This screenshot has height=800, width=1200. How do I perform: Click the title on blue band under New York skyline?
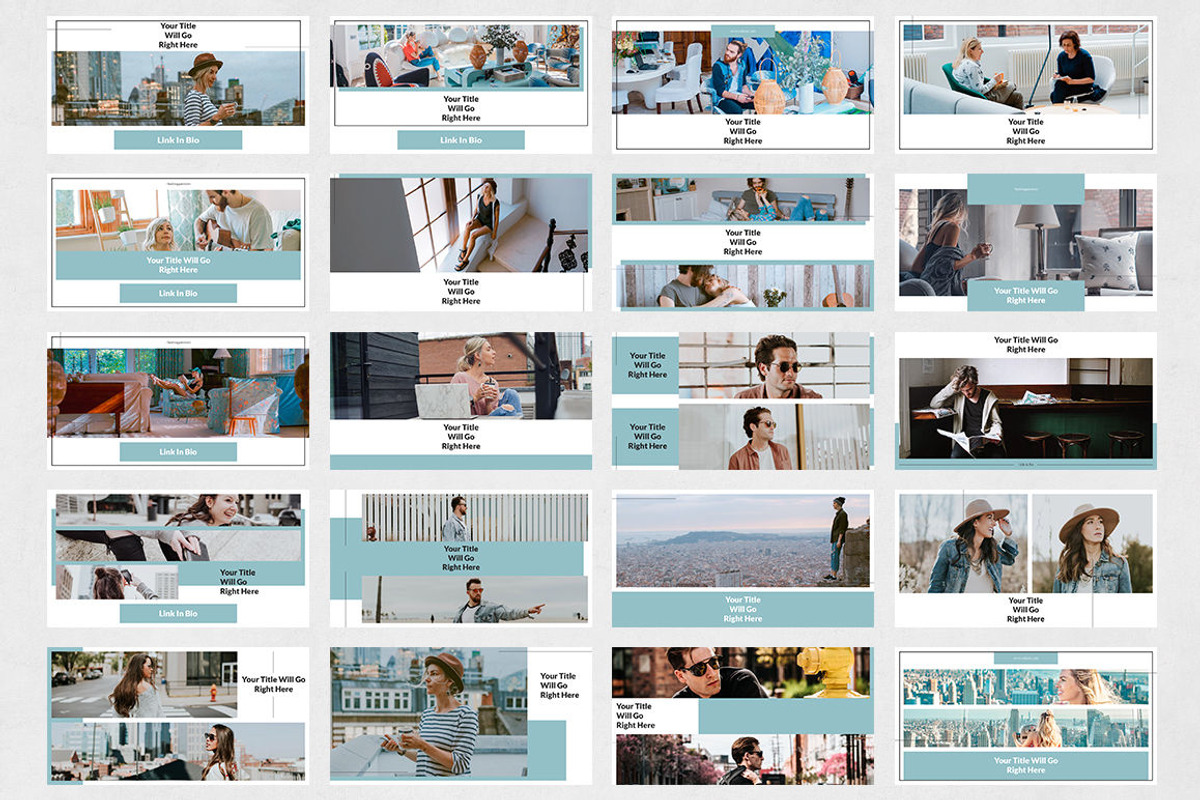coord(1026,765)
